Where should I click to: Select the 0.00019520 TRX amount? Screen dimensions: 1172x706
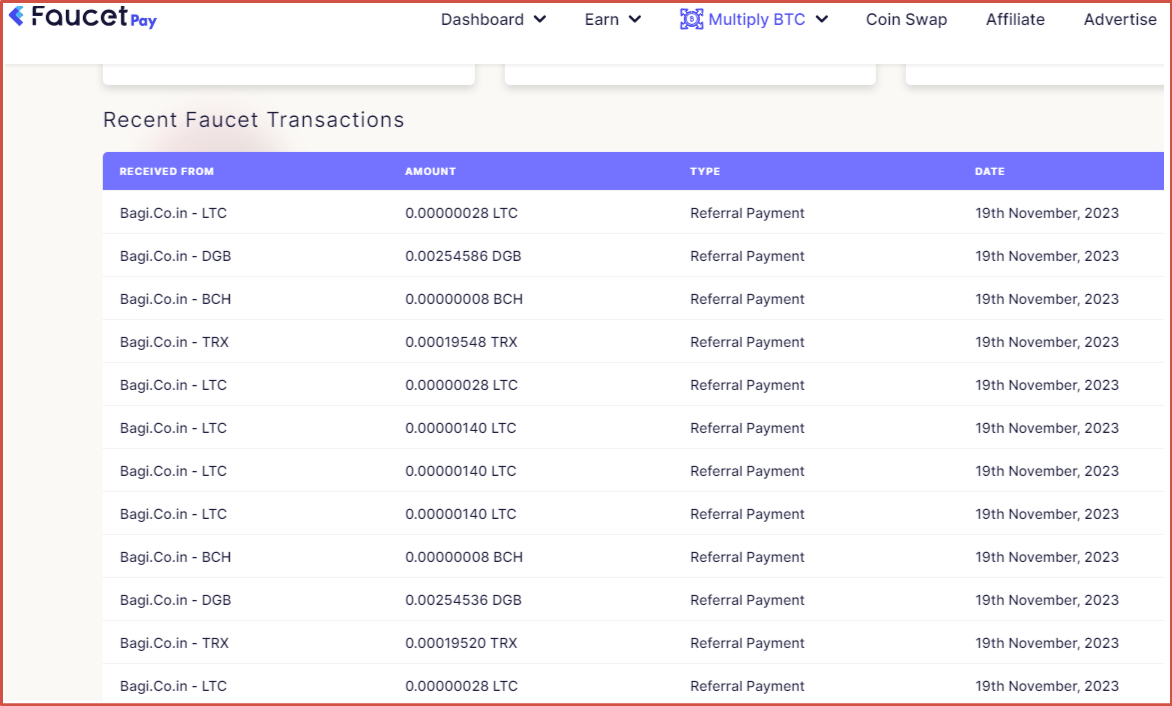click(461, 643)
